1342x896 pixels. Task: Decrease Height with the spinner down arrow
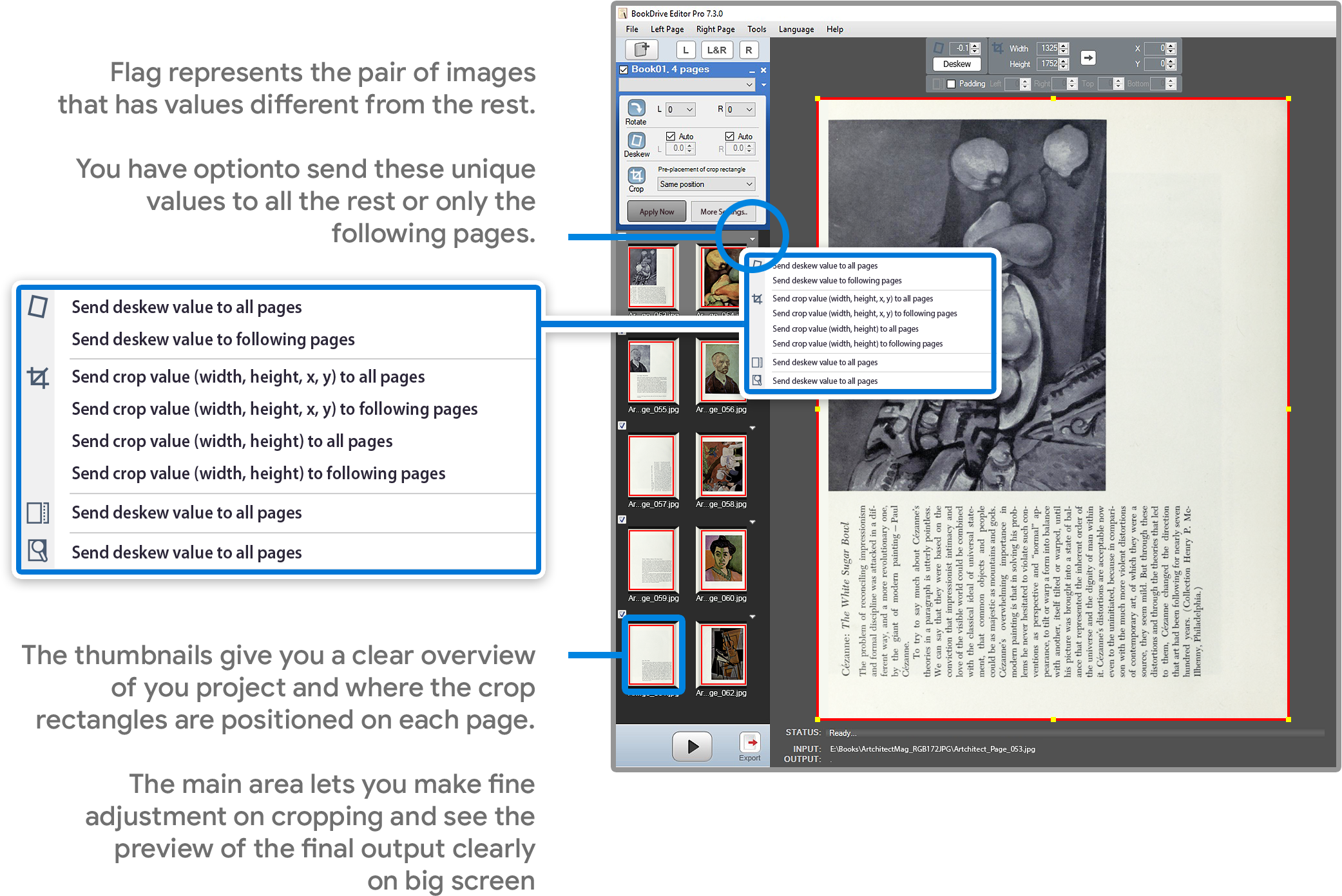click(x=1064, y=67)
